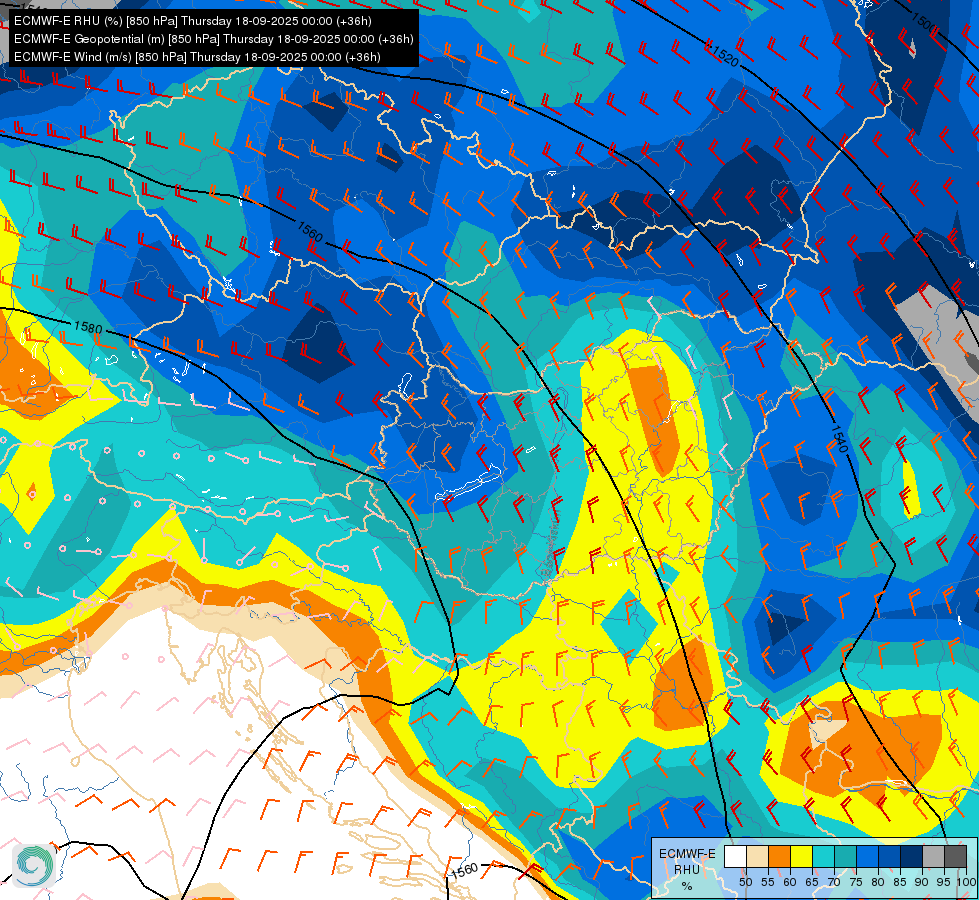Click the legend value 80
This screenshot has width=979, height=900.
(878, 882)
